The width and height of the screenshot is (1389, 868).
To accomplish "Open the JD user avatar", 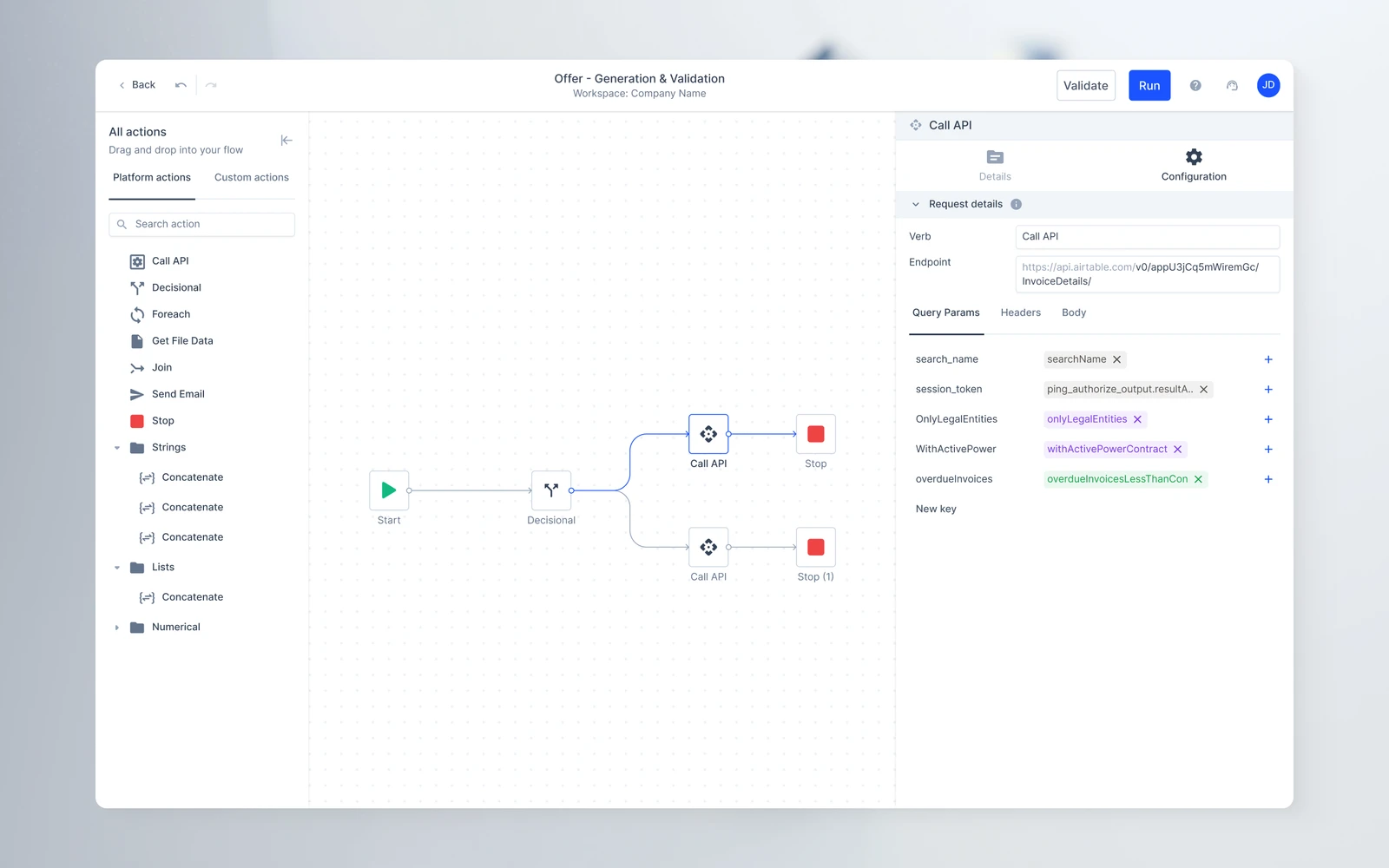I will [x=1268, y=85].
